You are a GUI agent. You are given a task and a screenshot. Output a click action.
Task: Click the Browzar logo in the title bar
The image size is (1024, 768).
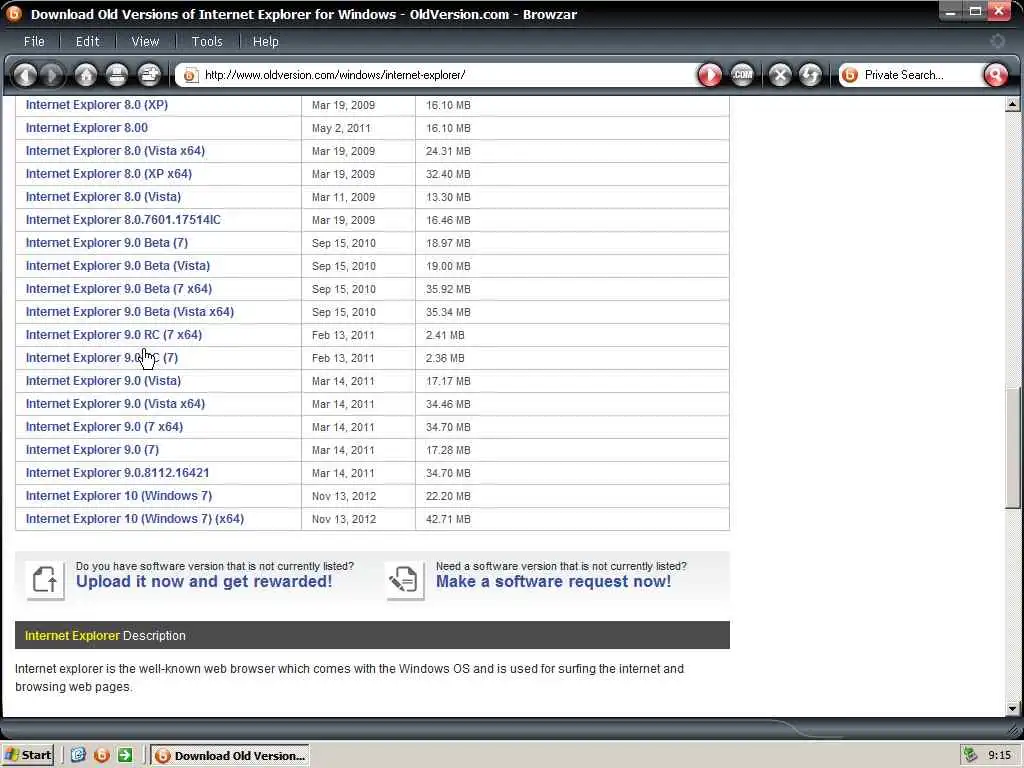click(x=14, y=13)
